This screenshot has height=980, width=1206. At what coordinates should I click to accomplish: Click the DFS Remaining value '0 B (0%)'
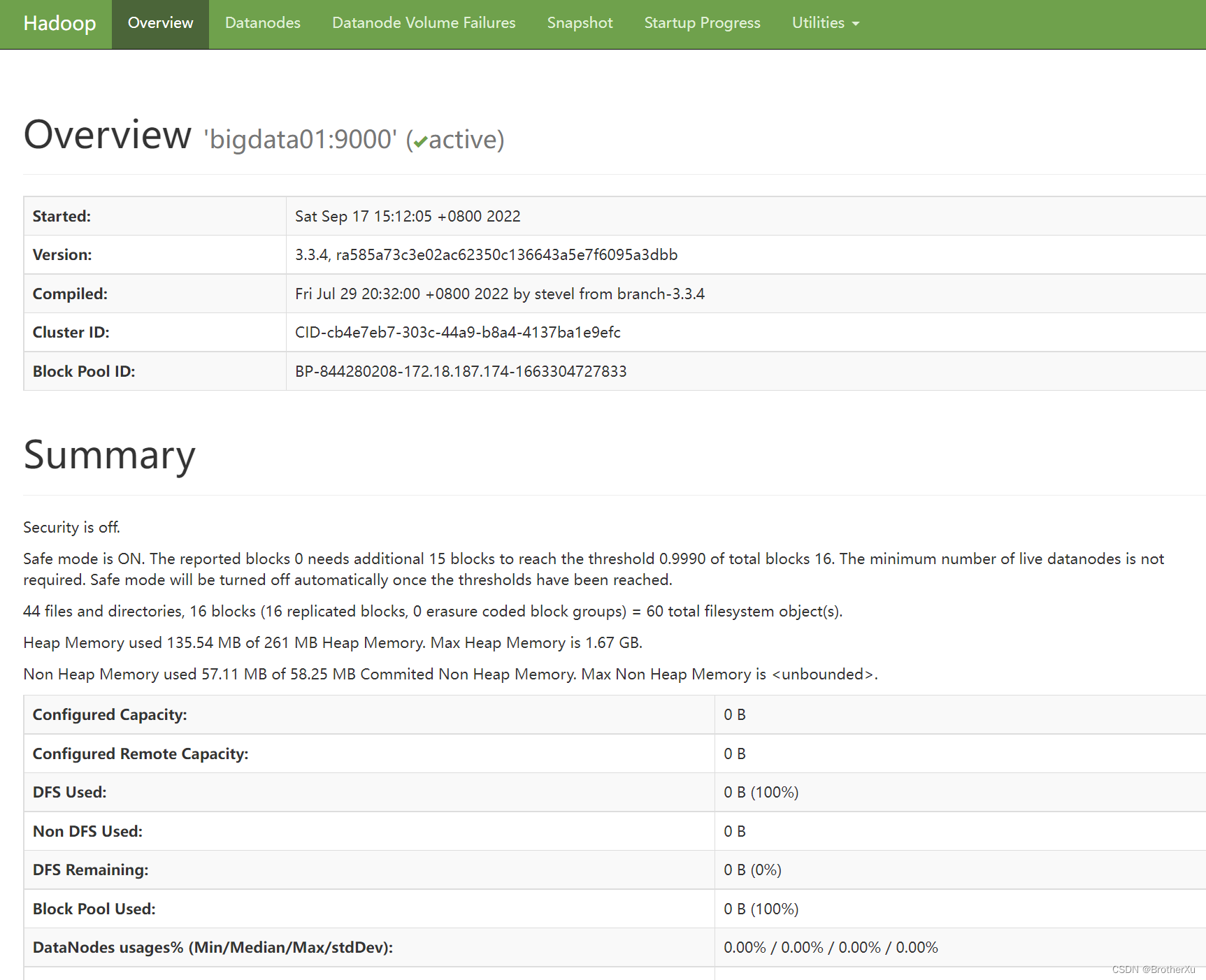tap(752, 870)
